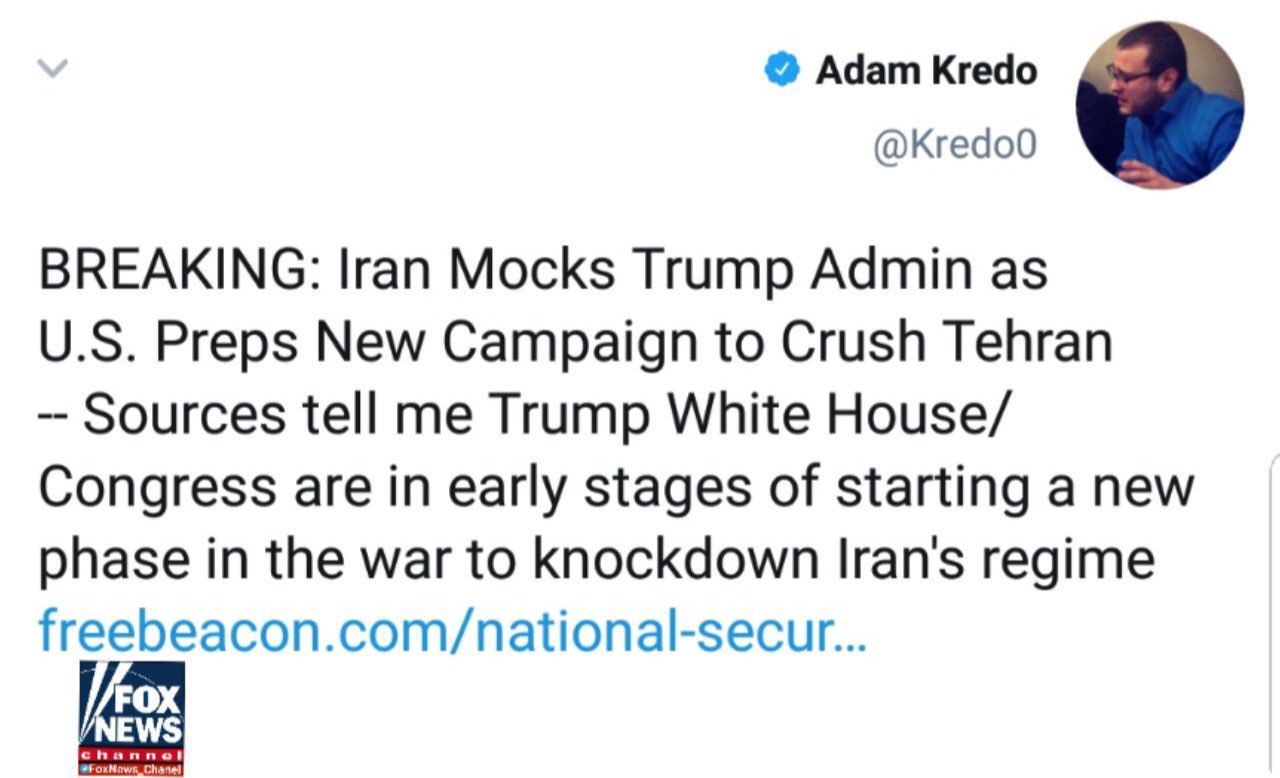The width and height of the screenshot is (1280, 778).
Task: Click the word "channel" under Fox logo
Action: [131, 753]
